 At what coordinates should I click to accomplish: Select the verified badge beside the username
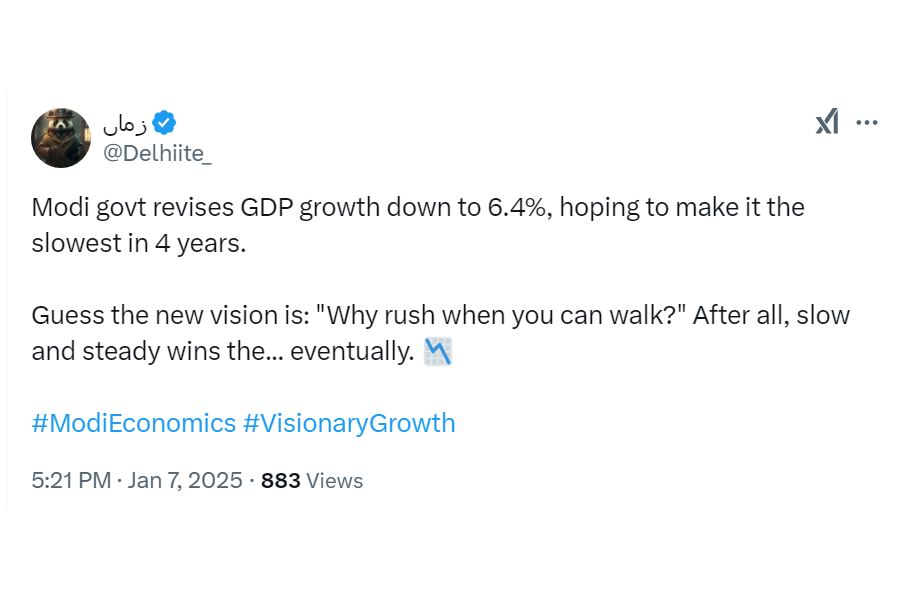tap(166, 123)
